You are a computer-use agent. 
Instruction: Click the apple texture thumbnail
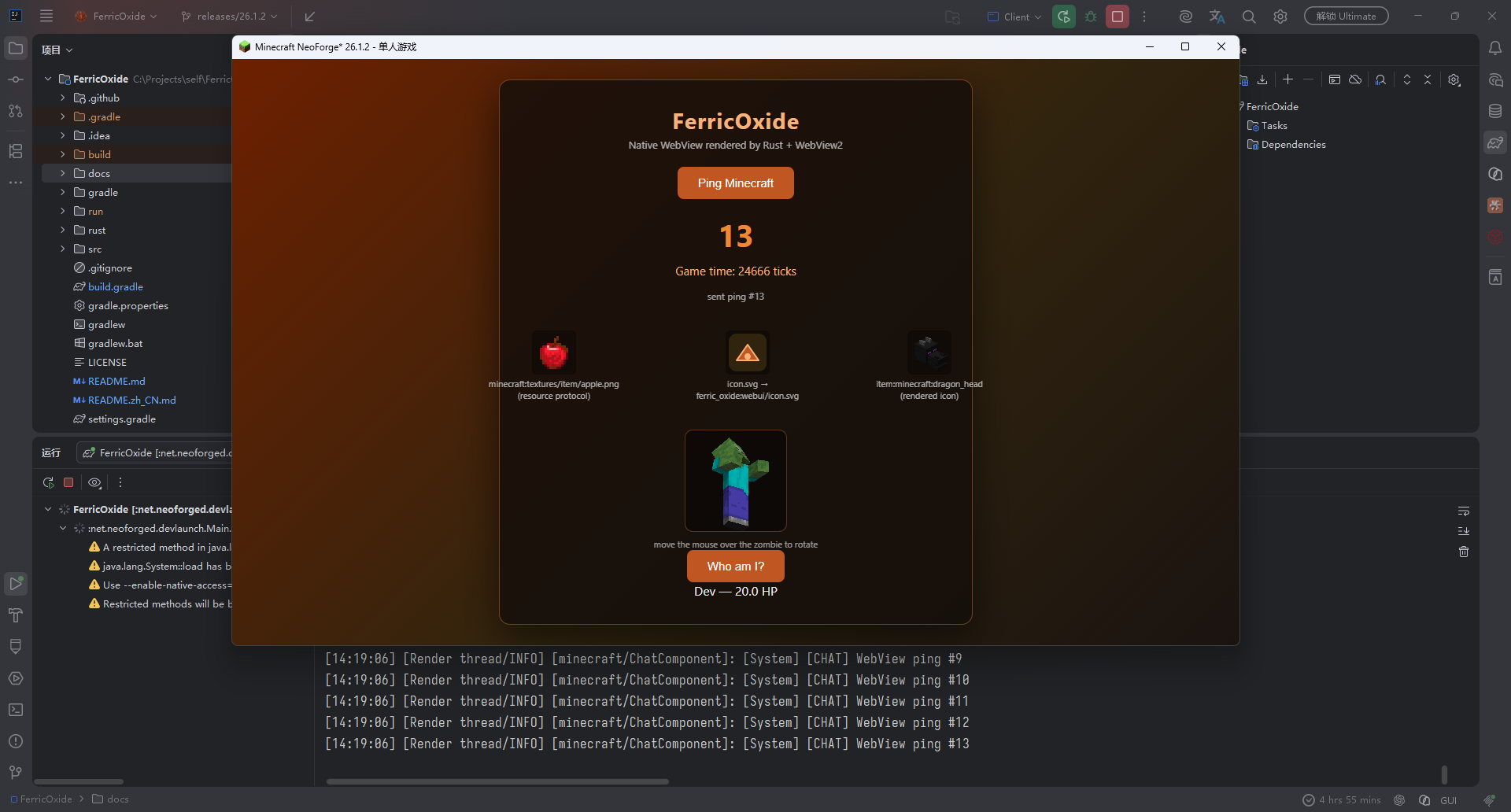click(x=554, y=352)
